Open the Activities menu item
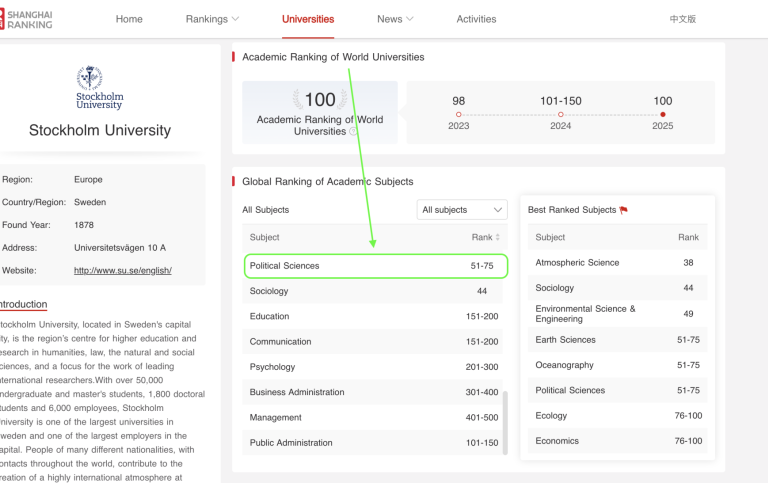The width and height of the screenshot is (768, 483). point(476,19)
